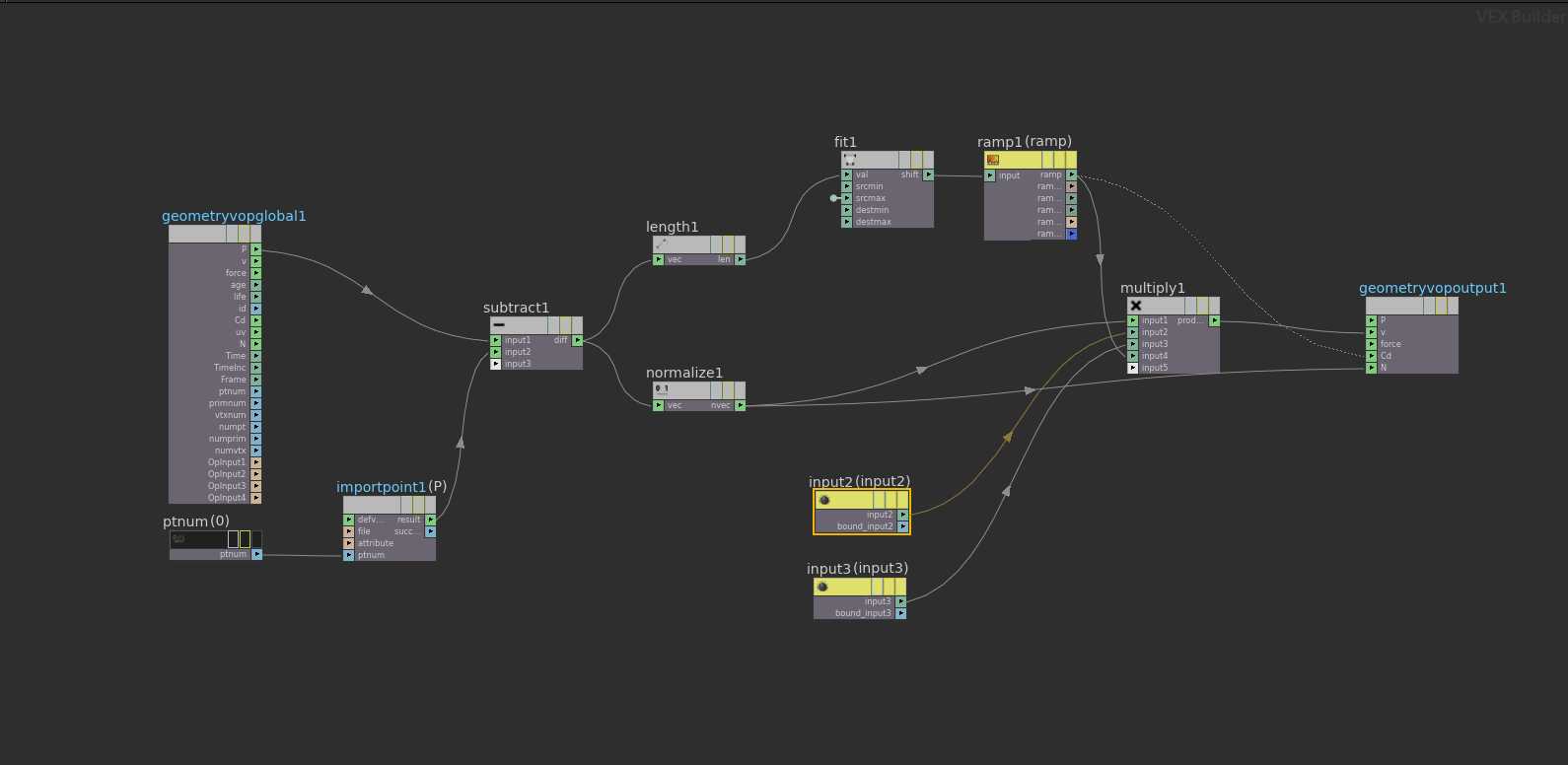Click the input4 port on multiply1

point(1132,356)
